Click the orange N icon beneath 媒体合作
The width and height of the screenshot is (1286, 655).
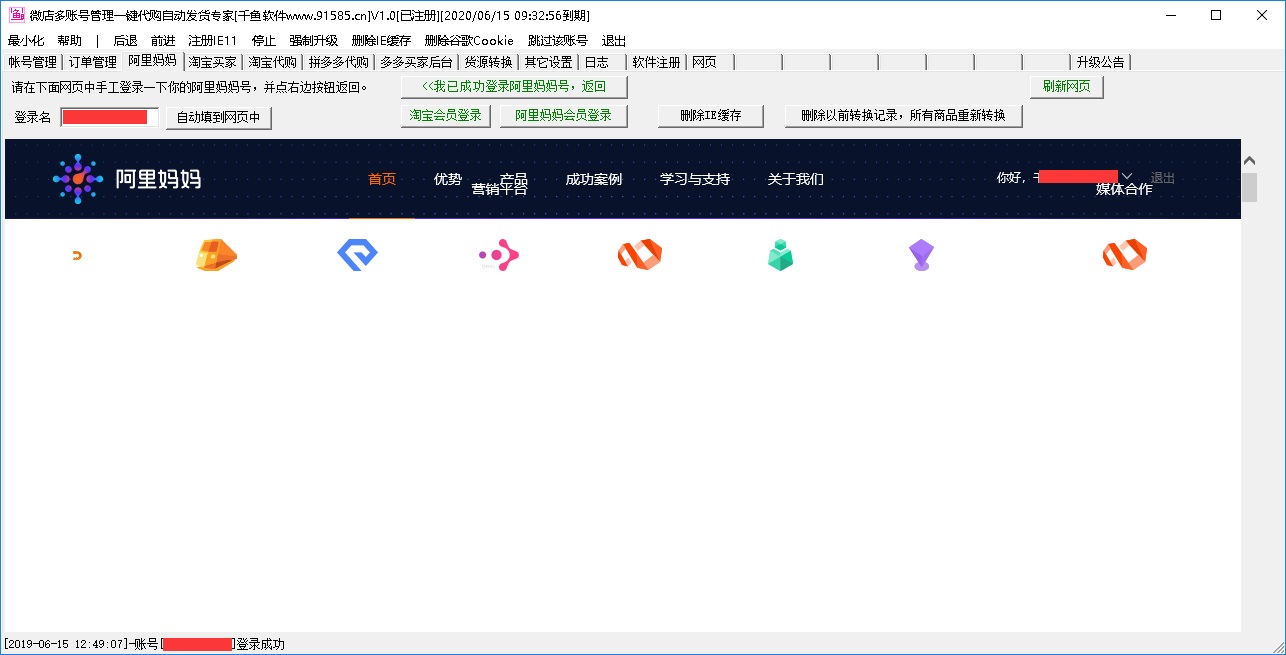tap(1124, 256)
